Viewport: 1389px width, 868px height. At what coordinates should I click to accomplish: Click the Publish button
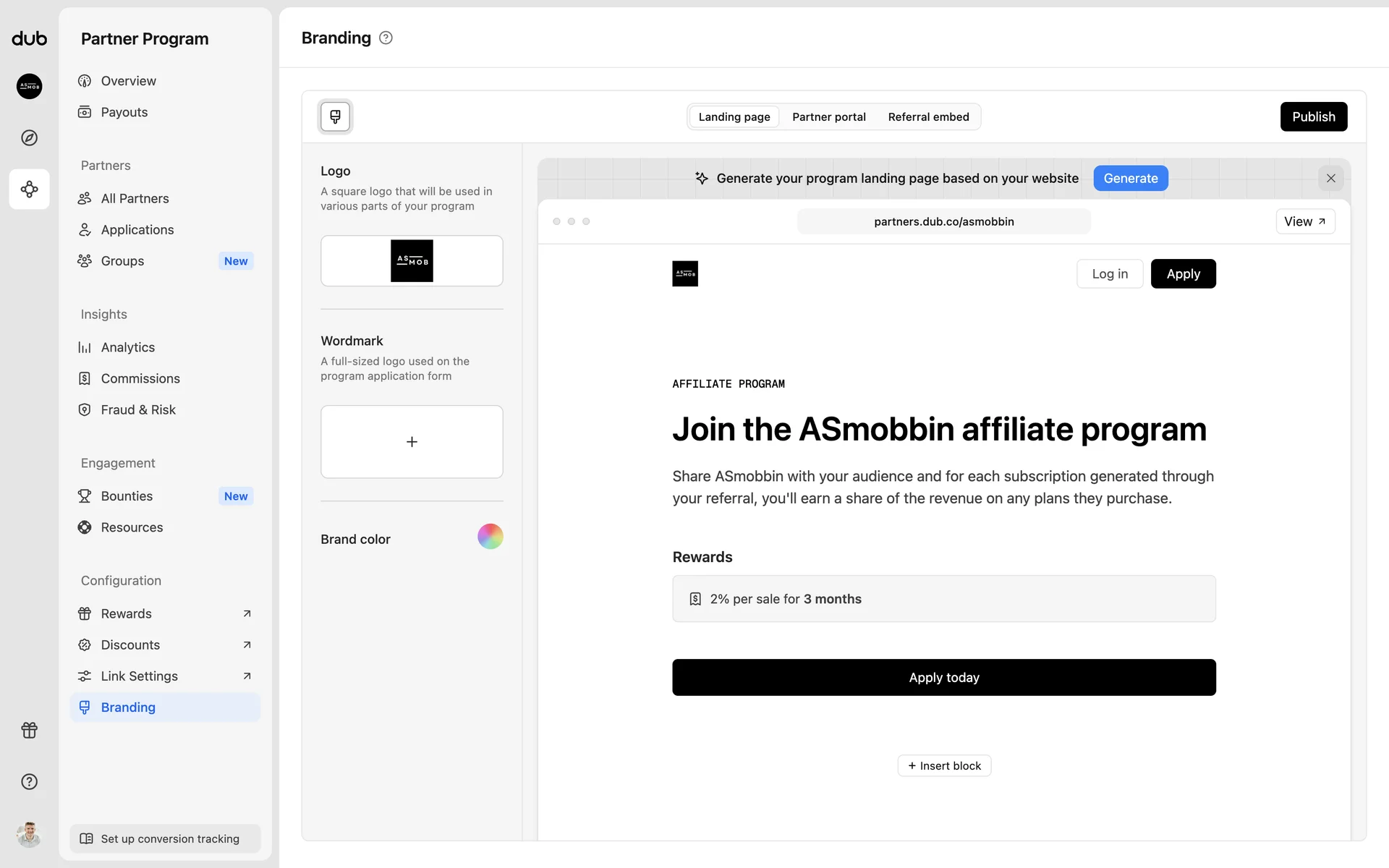click(x=1313, y=116)
